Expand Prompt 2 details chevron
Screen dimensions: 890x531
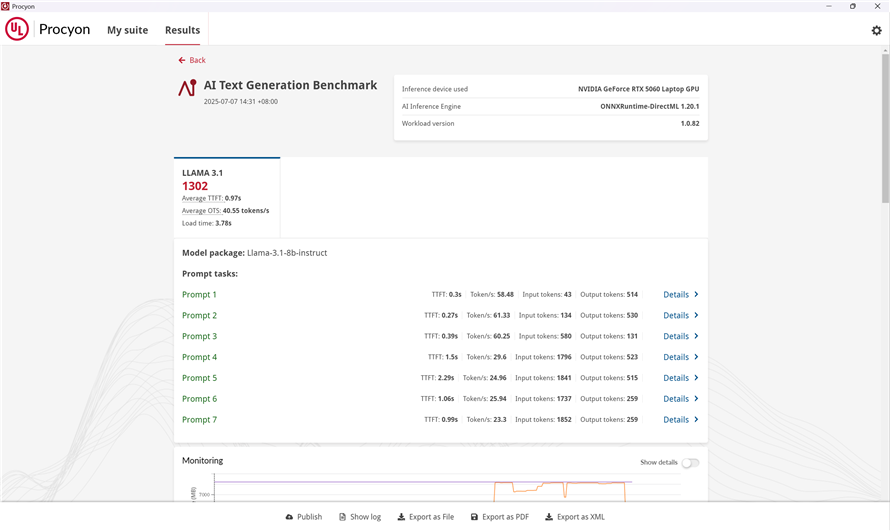click(x=696, y=315)
